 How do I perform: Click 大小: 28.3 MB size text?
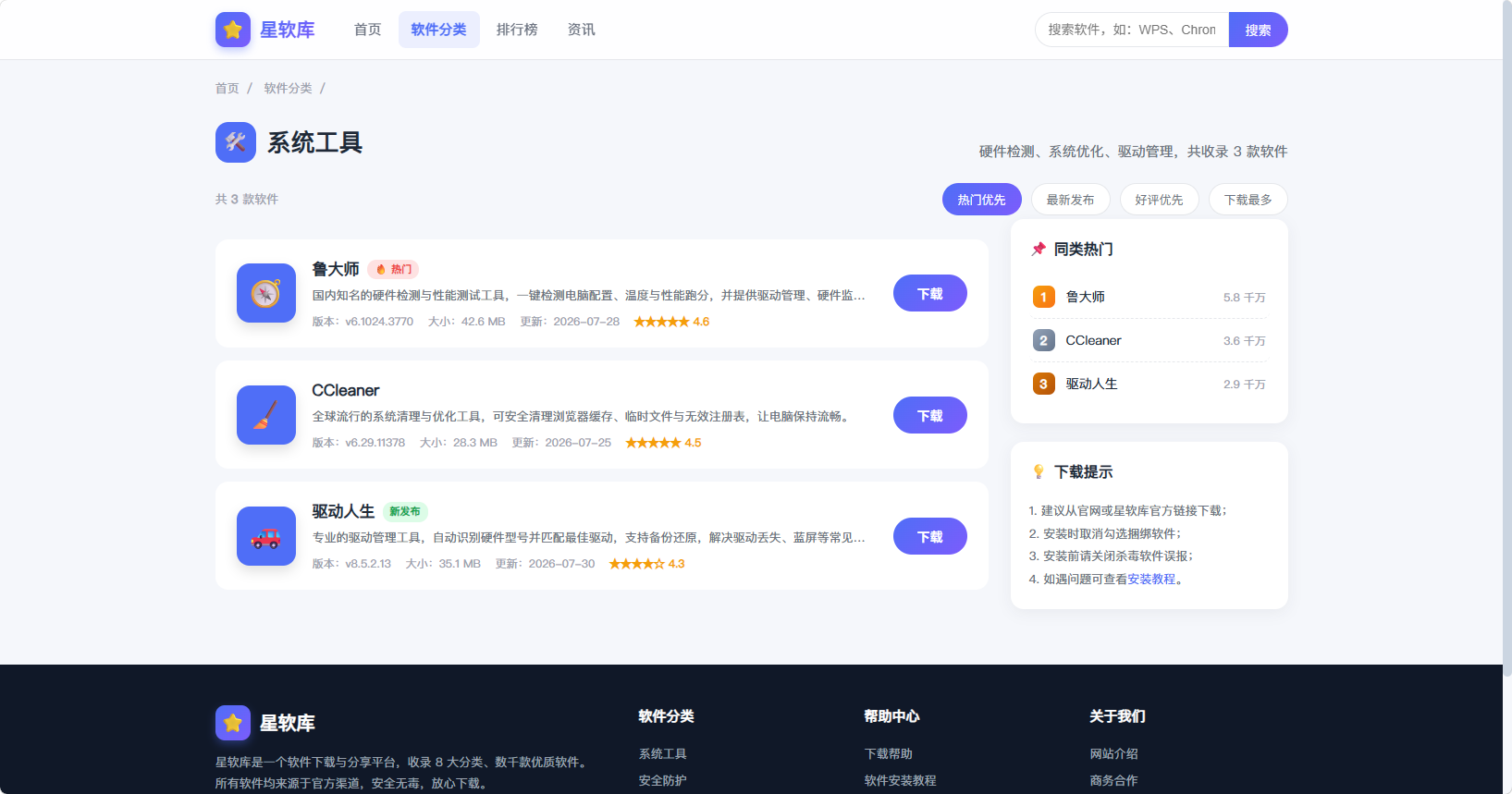click(x=459, y=443)
